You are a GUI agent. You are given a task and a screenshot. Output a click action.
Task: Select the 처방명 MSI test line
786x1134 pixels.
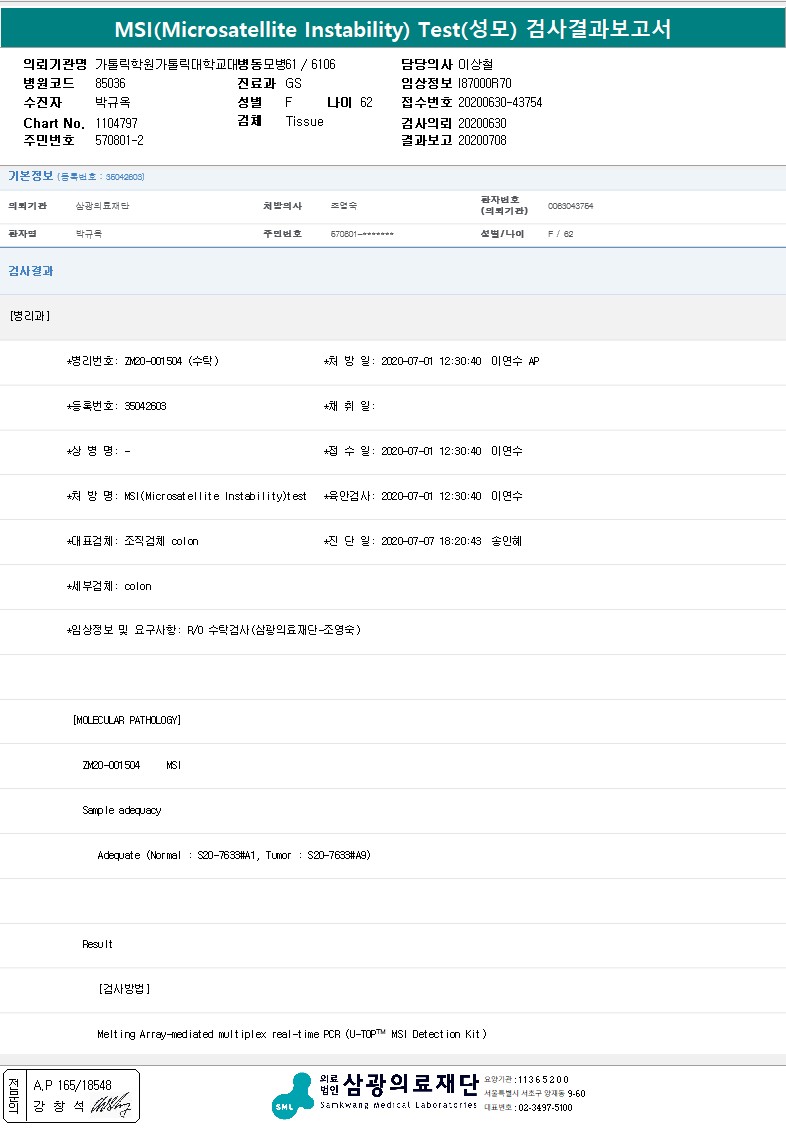186,496
